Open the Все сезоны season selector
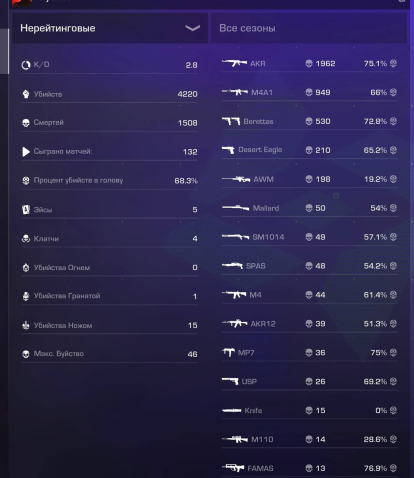 [x=309, y=28]
